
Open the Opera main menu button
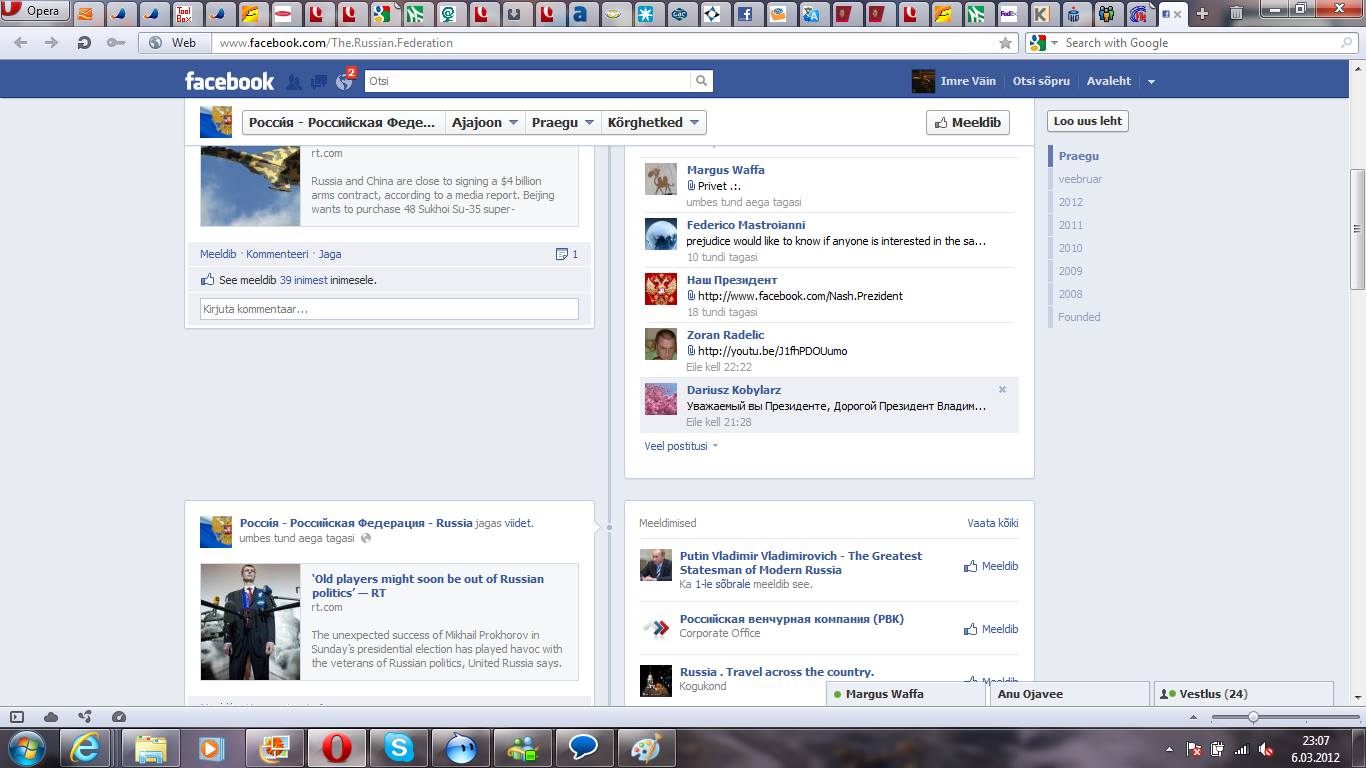pyautogui.click(x=35, y=12)
